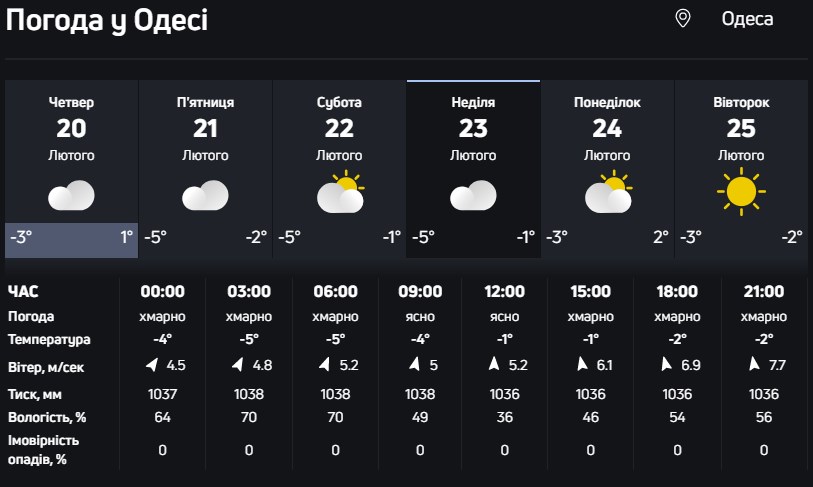Image resolution: width=813 pixels, height=487 pixels.
Task: Click Sunday's cloudy weather icon
Action: [473, 195]
